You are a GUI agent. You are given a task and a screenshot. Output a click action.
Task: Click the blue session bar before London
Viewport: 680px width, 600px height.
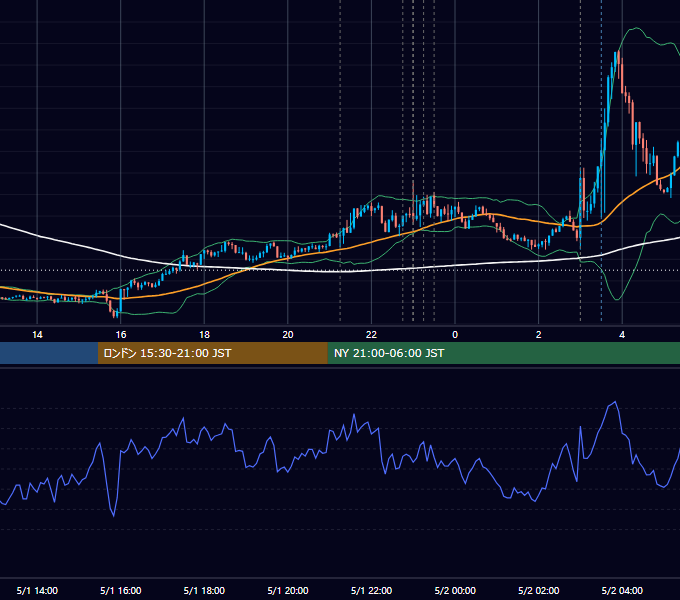pyautogui.click(x=49, y=353)
